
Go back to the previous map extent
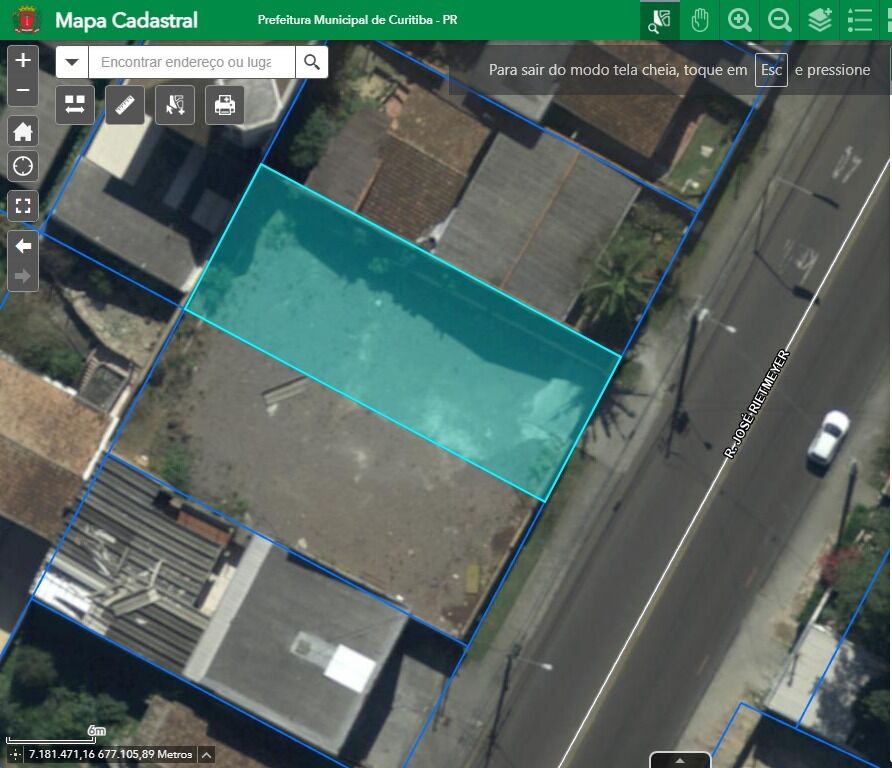pos(23,246)
